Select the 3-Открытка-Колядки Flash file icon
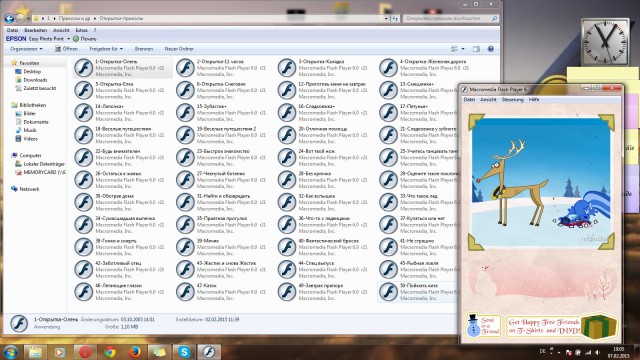This screenshot has width=640, height=360. [x=287, y=68]
